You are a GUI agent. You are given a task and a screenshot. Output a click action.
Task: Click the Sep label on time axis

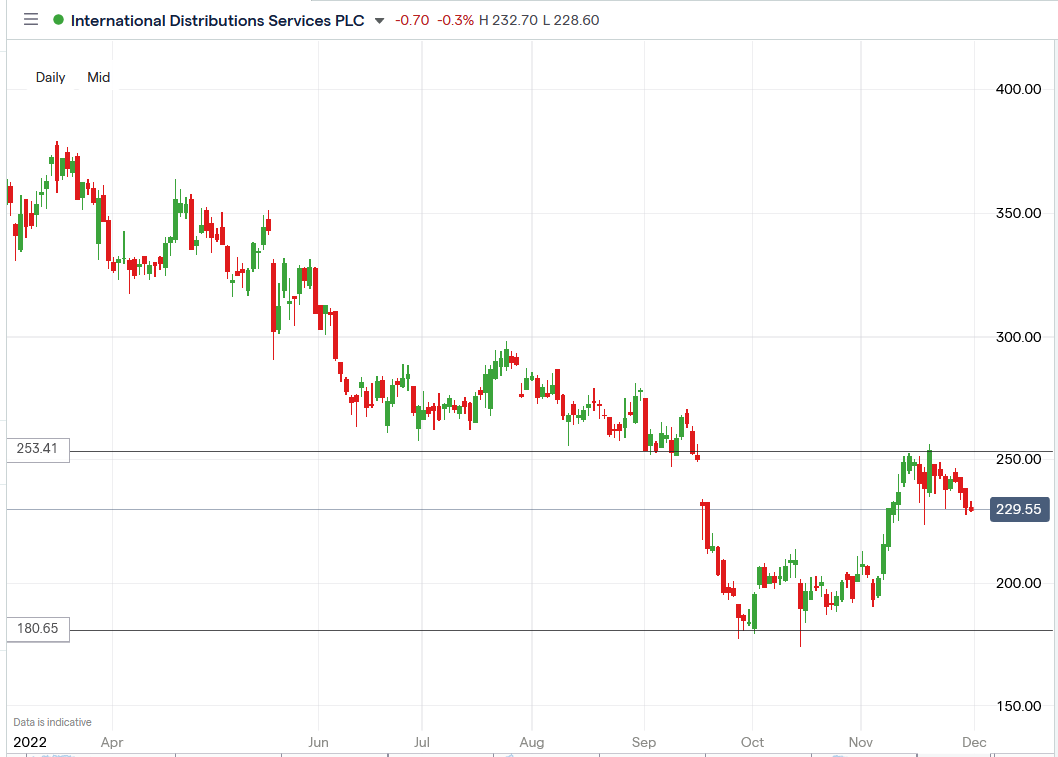pos(644,743)
